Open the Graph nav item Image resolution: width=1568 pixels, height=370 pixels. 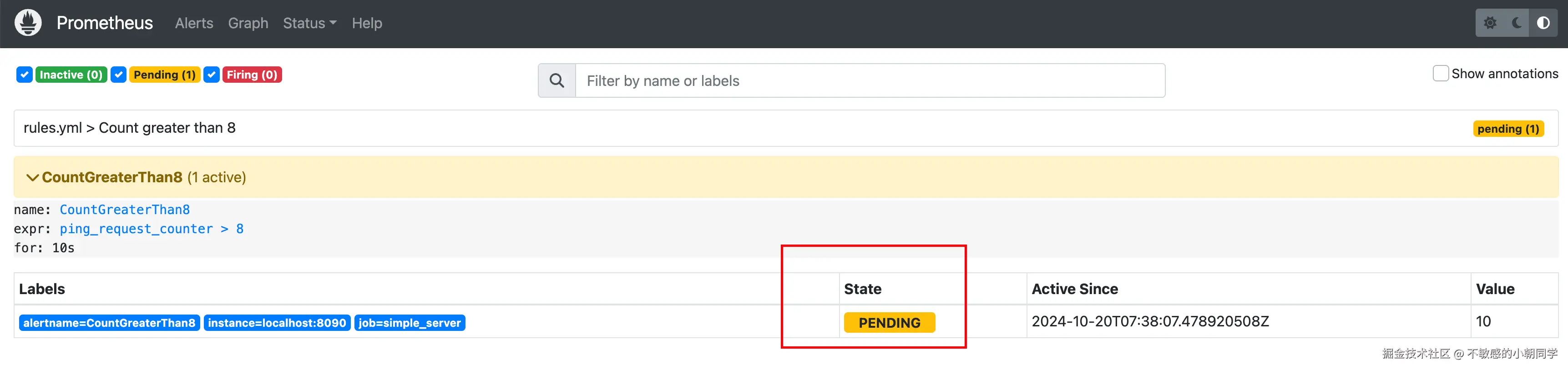coord(248,23)
